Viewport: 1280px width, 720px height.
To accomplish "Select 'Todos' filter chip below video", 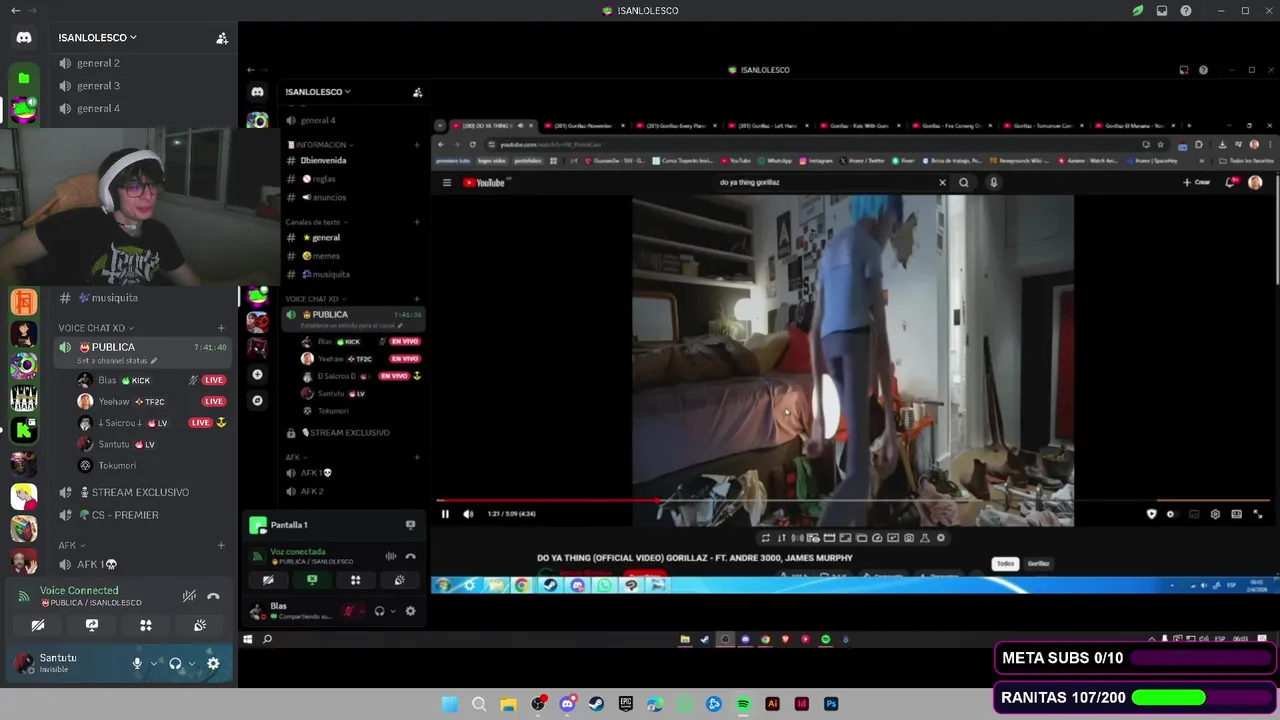I will (1005, 564).
